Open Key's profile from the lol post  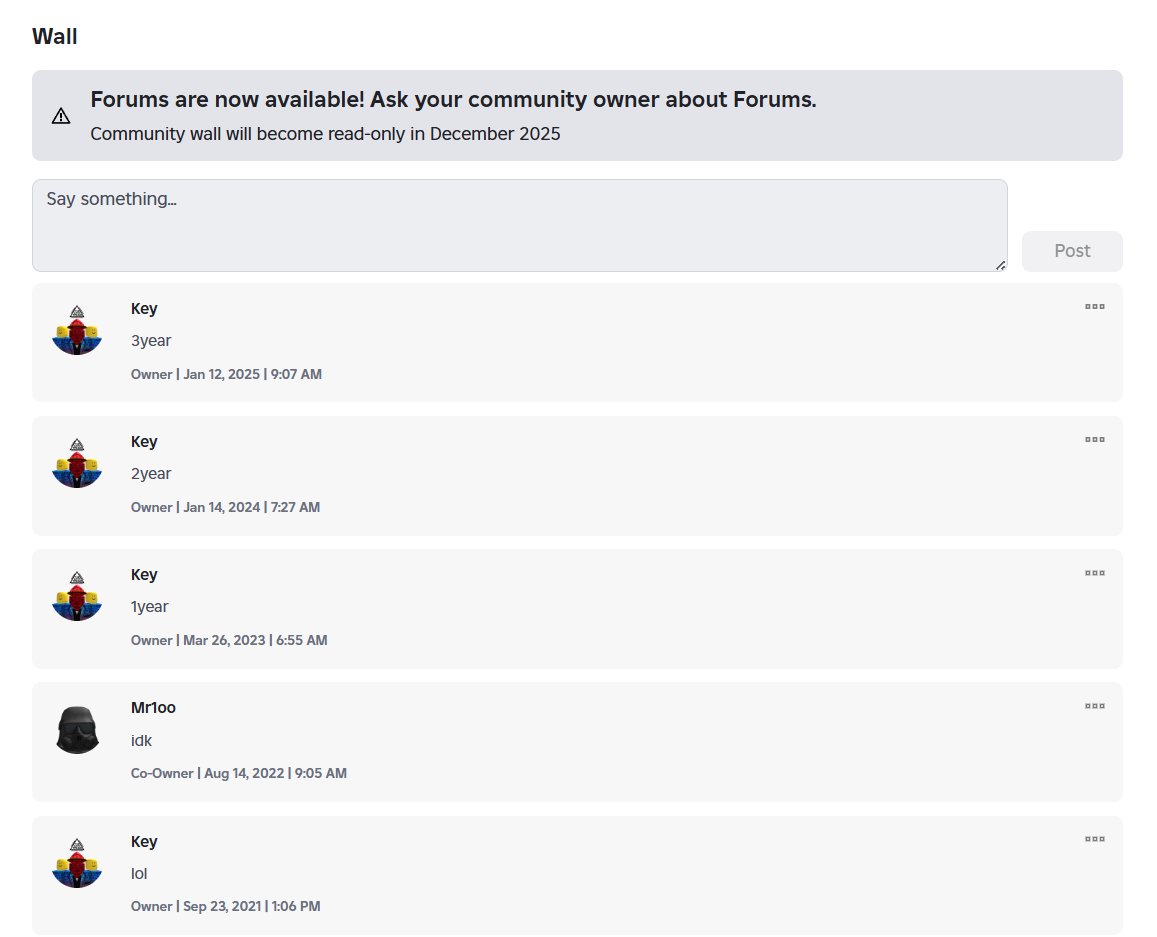point(144,841)
